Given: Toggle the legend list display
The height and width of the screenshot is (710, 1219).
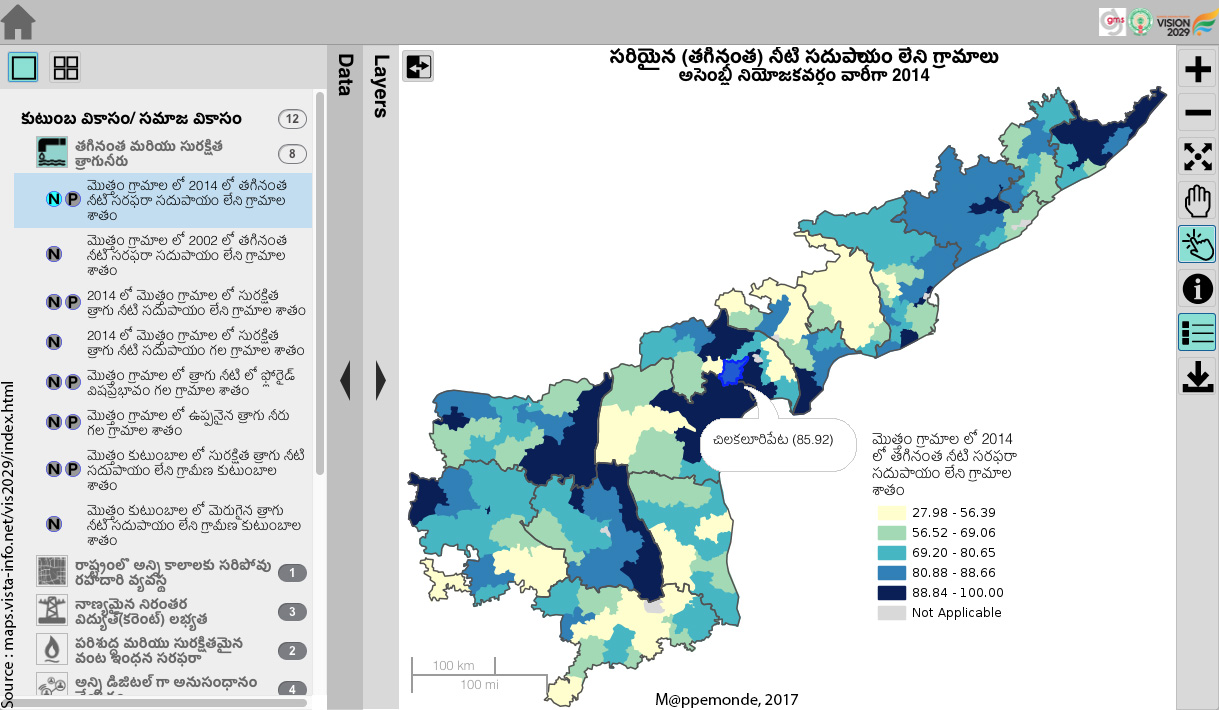Looking at the screenshot, I should (1197, 332).
